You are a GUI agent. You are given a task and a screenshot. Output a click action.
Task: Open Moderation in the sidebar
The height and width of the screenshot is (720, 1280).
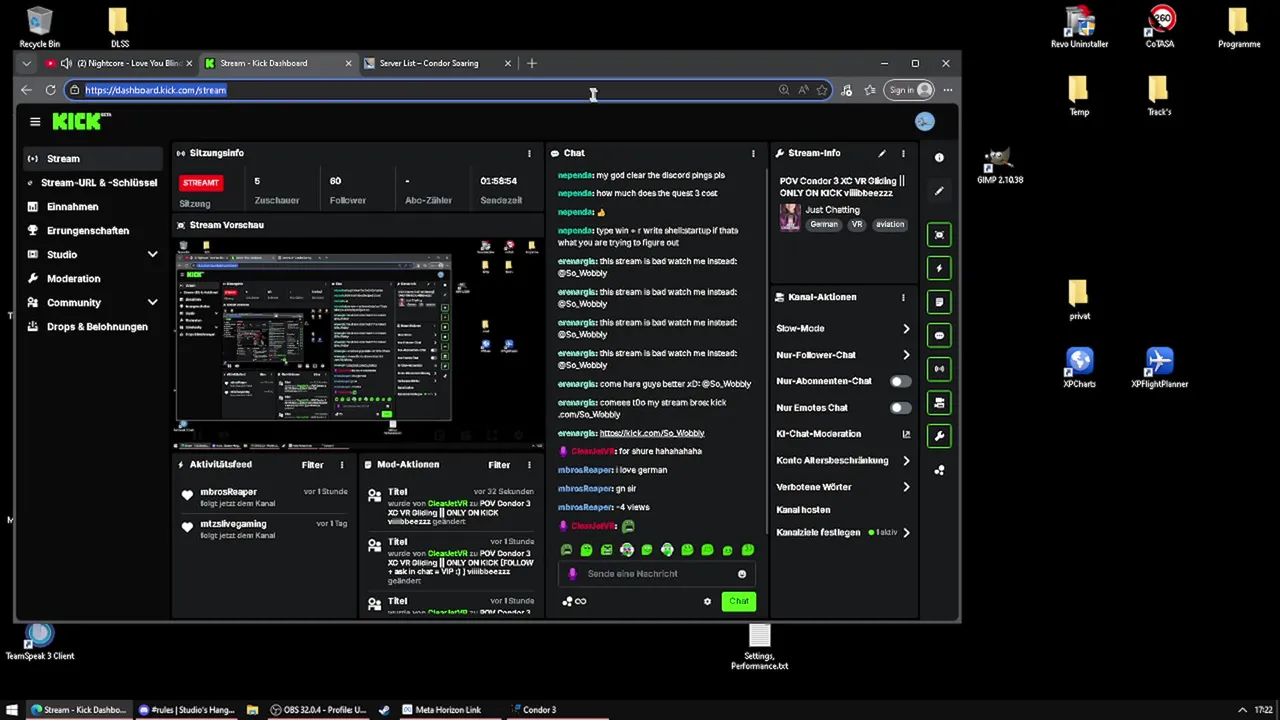pos(92,279)
